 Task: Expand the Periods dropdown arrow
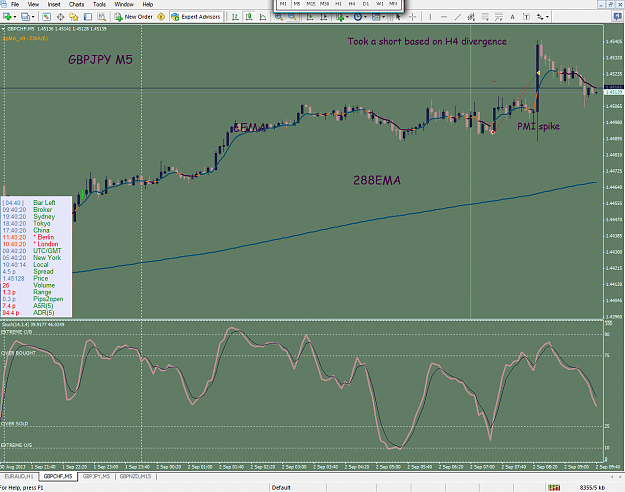click(x=365, y=17)
